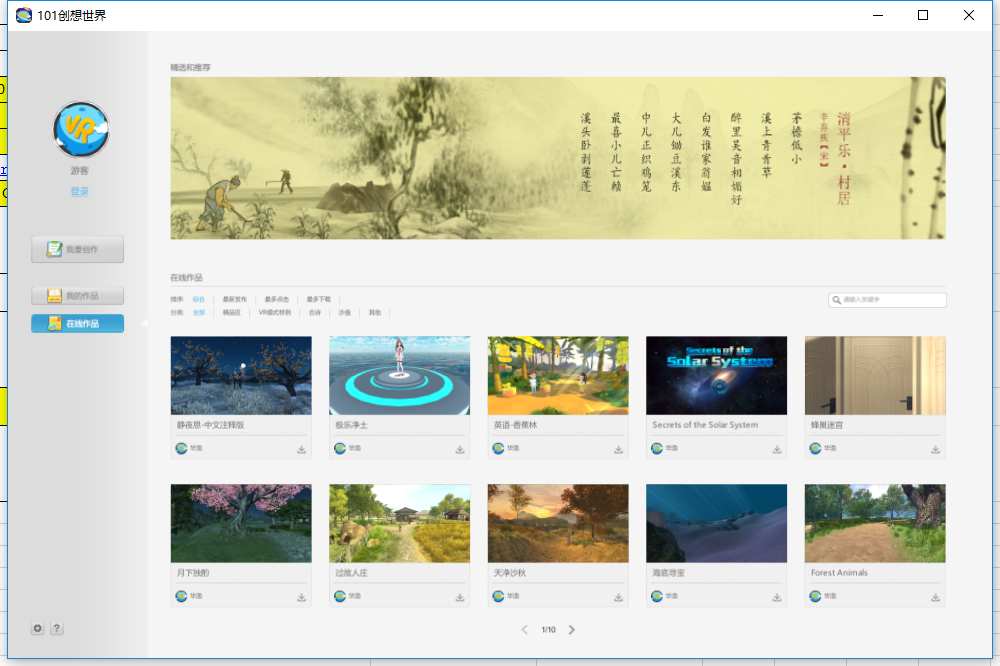Open the settings gear at bottom left
Viewport: 1000px width, 666px height.
coord(37,628)
